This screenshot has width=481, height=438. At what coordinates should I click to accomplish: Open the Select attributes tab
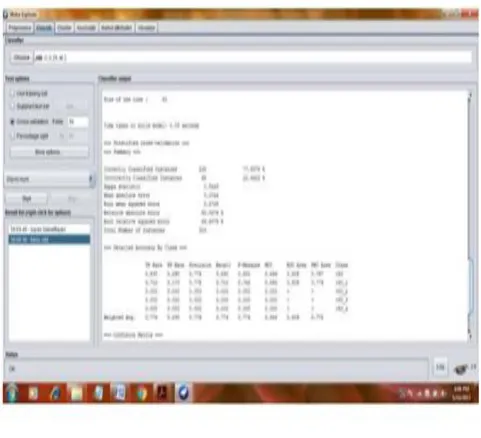click(x=116, y=28)
